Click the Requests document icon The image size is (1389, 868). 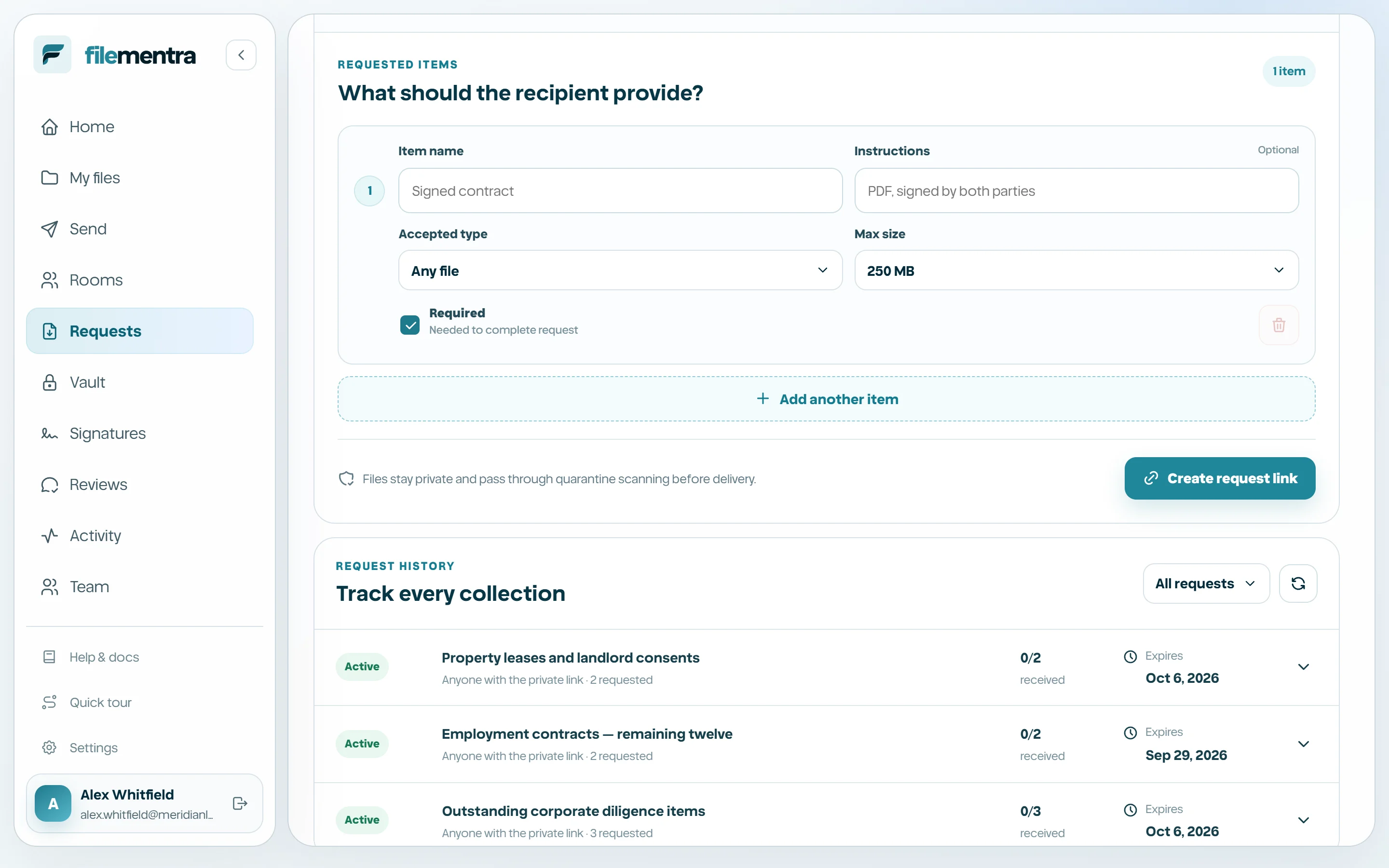pyautogui.click(x=50, y=331)
